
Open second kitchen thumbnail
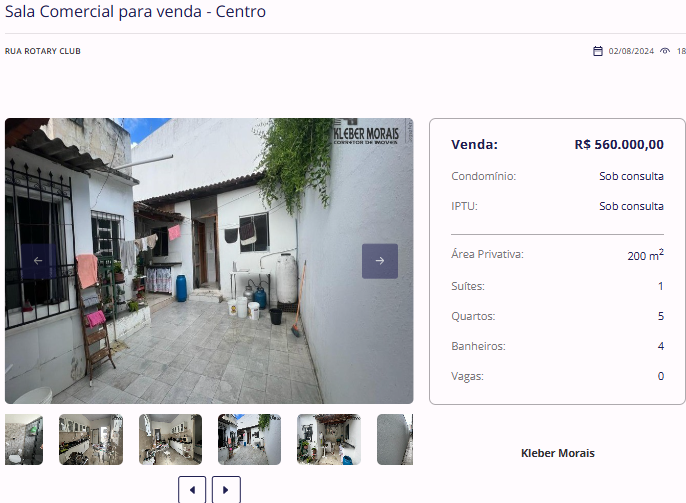[171, 439]
